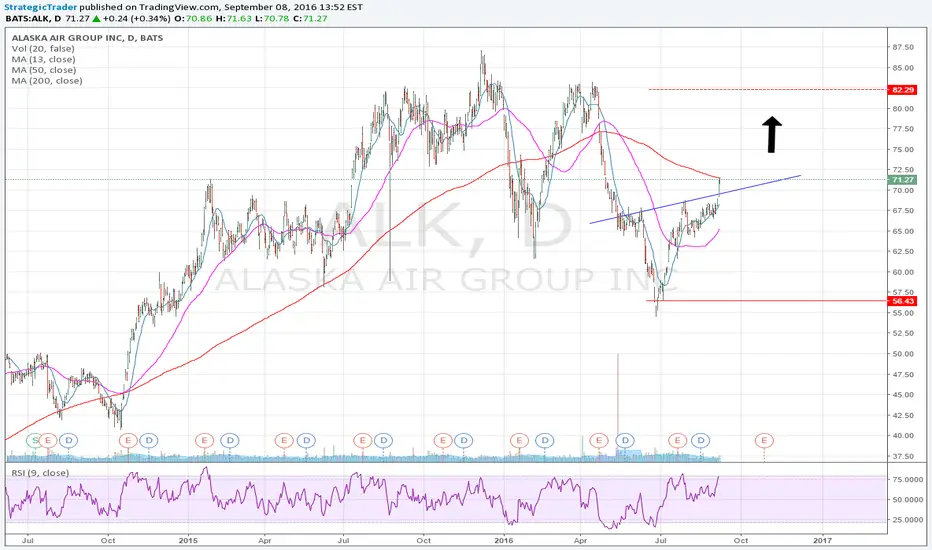This screenshot has height=550, width=932.
Task: Open the first dividend marker D near Jul 2014
Action: [x=69, y=441]
